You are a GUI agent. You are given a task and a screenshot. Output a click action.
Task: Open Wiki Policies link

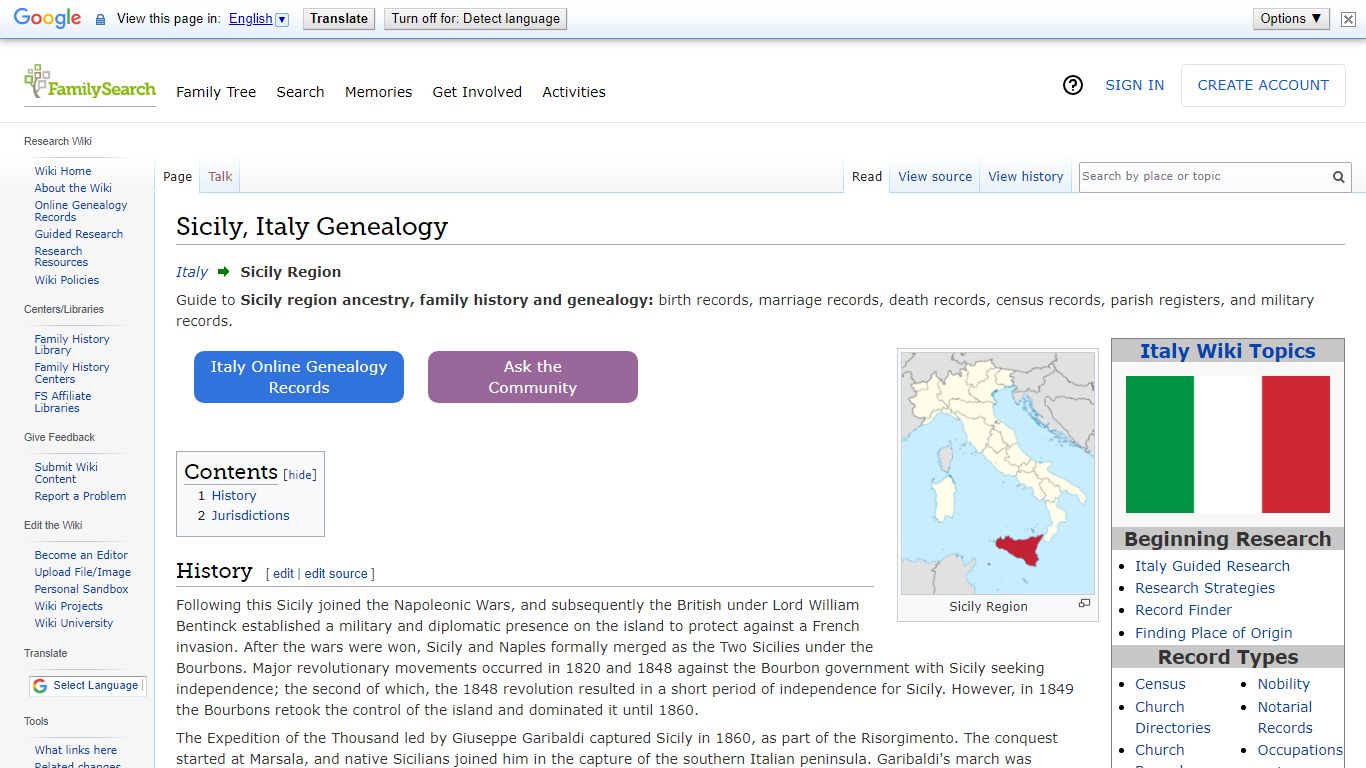(x=67, y=280)
